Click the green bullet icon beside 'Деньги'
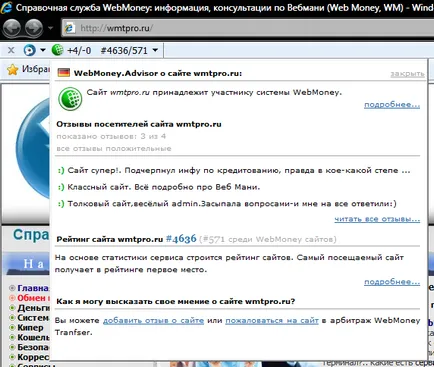This screenshot has width=434, height=367. [12, 308]
